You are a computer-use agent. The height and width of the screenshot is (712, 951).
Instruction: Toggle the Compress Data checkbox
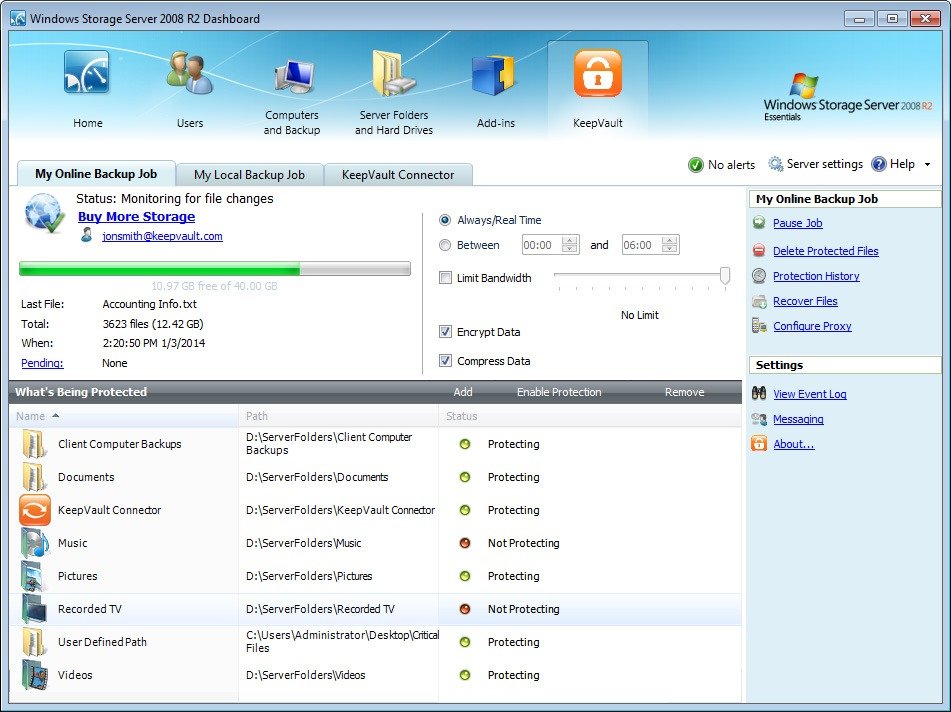click(445, 361)
